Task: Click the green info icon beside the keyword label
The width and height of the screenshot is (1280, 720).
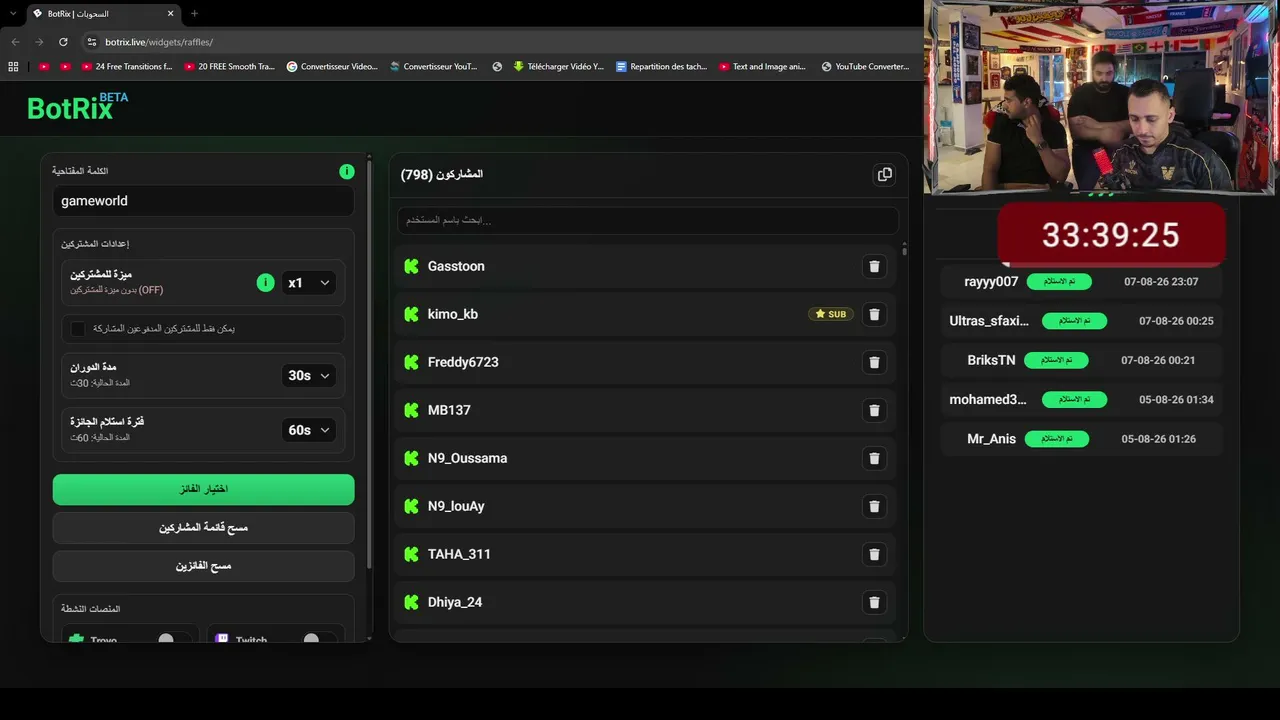Action: (x=346, y=171)
